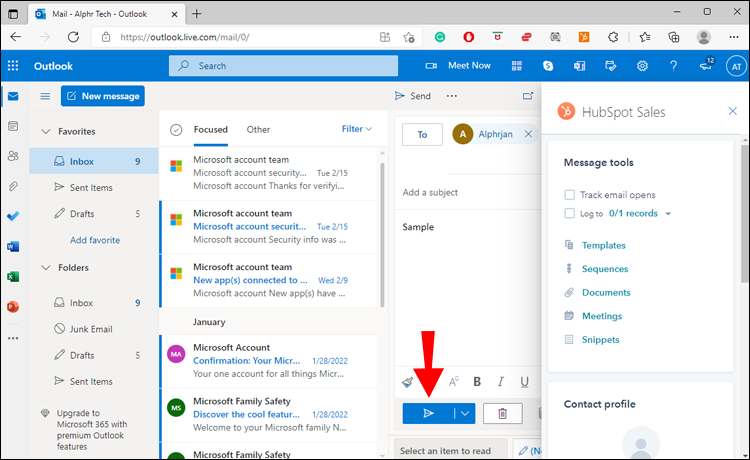Click the To recipients button
This screenshot has height=460, width=750.
click(422, 134)
